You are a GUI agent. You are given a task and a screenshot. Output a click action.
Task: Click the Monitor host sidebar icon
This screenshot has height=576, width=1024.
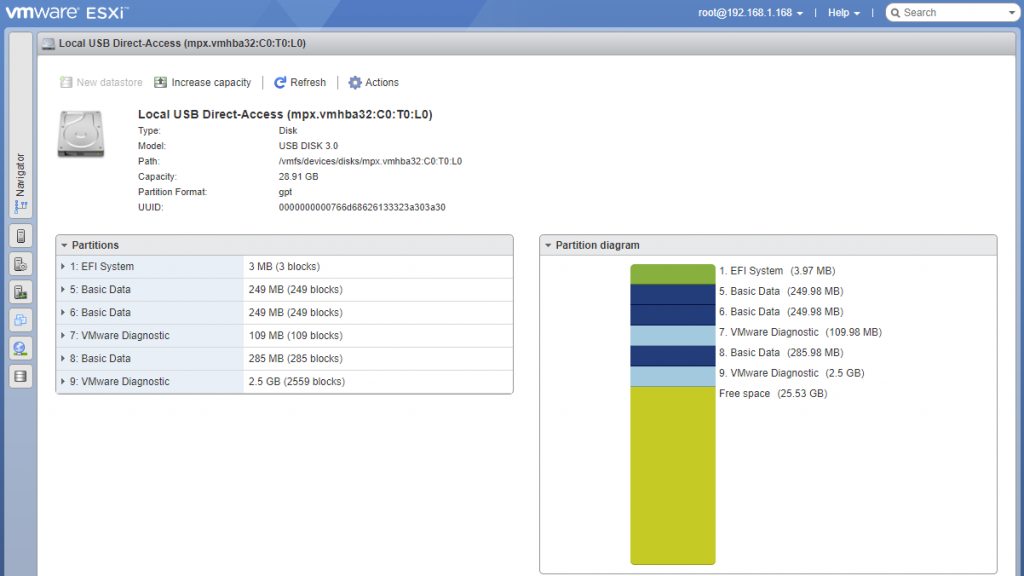tap(21, 292)
